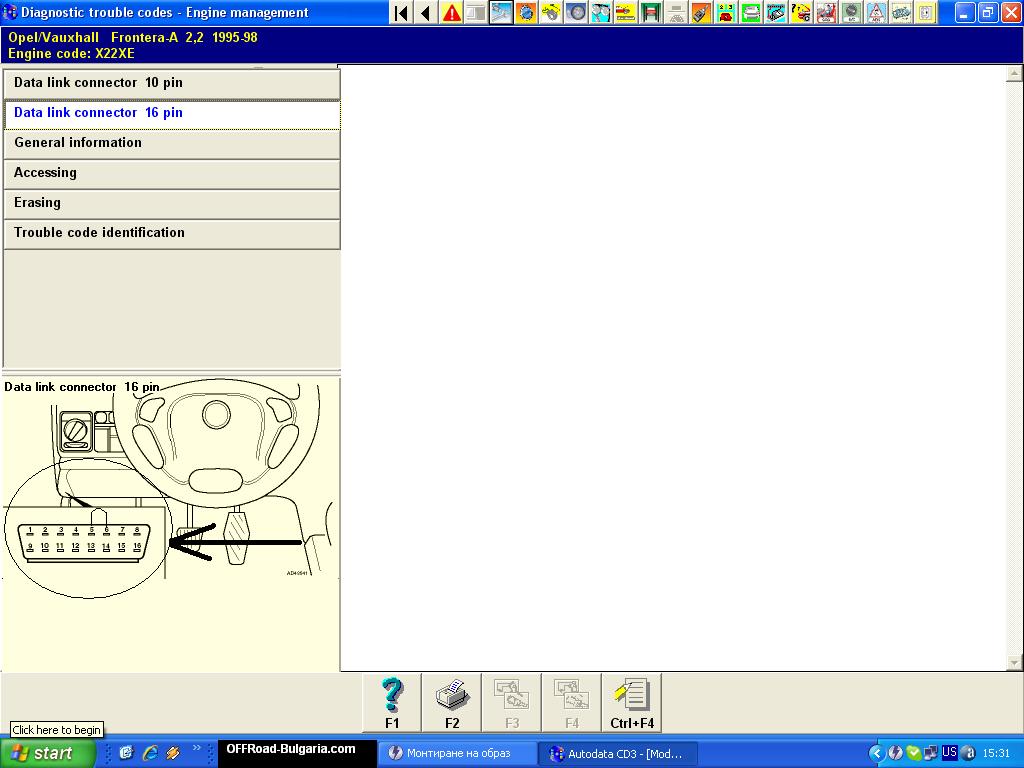Click the black back arrow toolbar icon
The image size is (1024, 768).
pos(426,12)
